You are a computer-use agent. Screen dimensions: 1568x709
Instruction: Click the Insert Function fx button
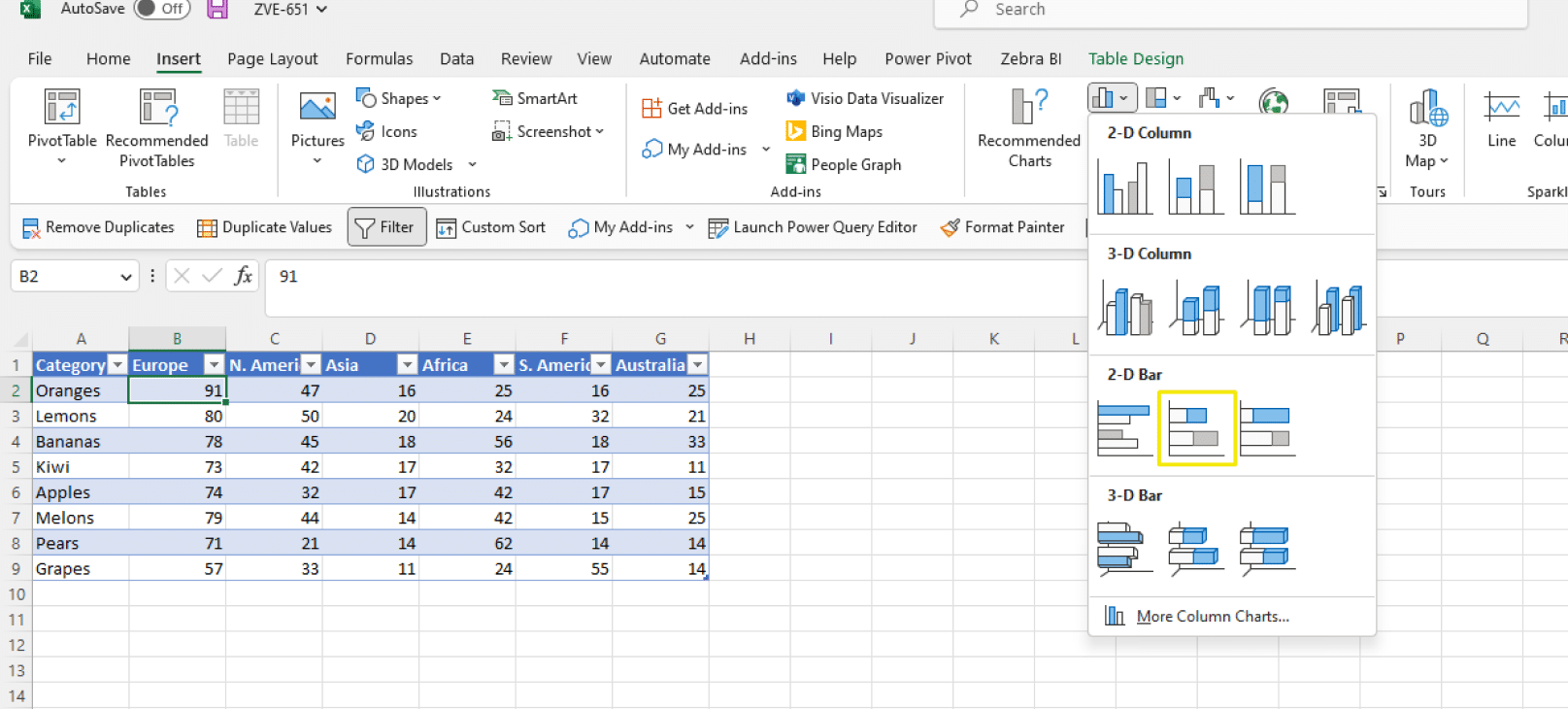[x=244, y=277]
